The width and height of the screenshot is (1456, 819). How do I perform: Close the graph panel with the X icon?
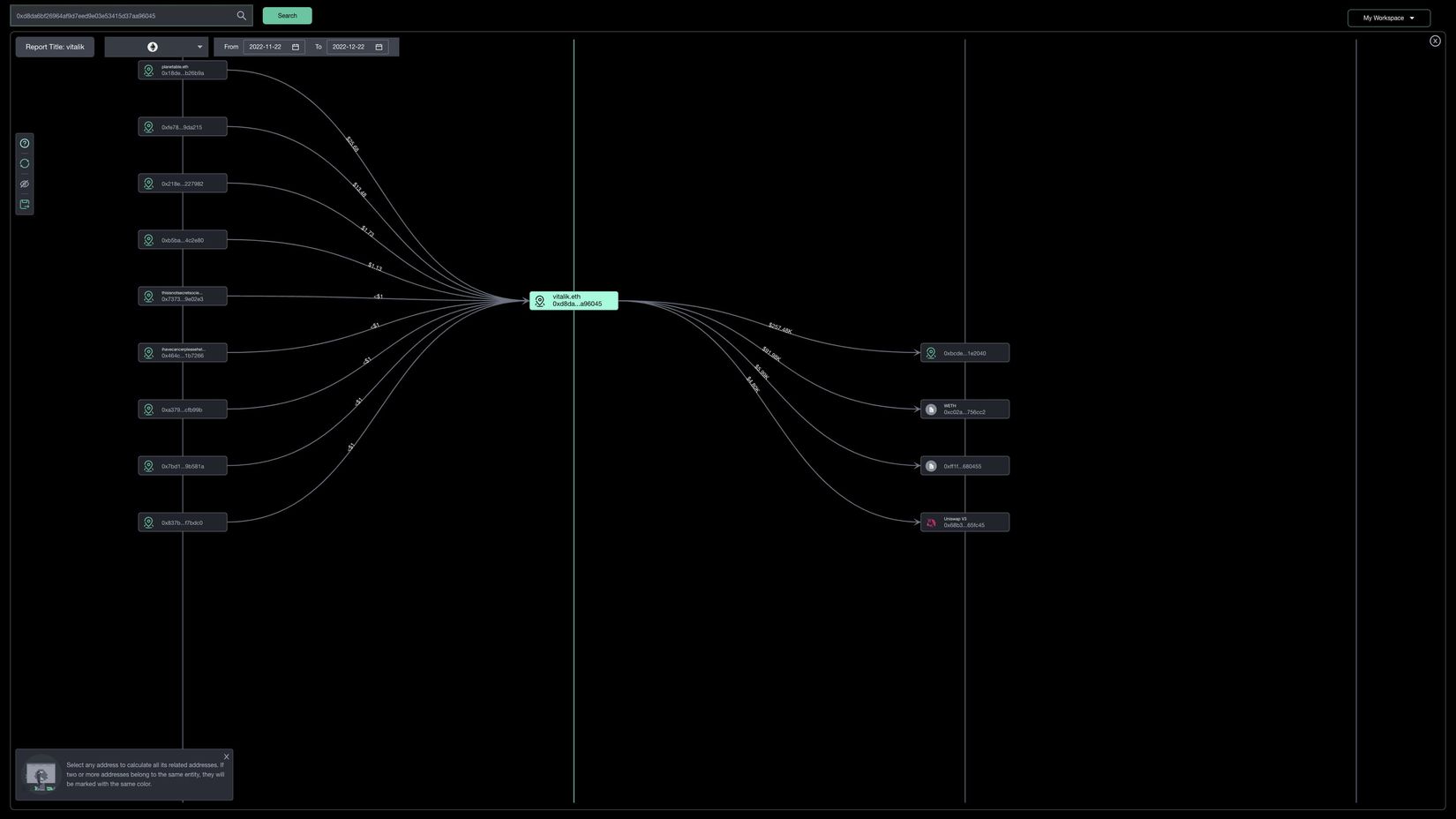click(1435, 41)
